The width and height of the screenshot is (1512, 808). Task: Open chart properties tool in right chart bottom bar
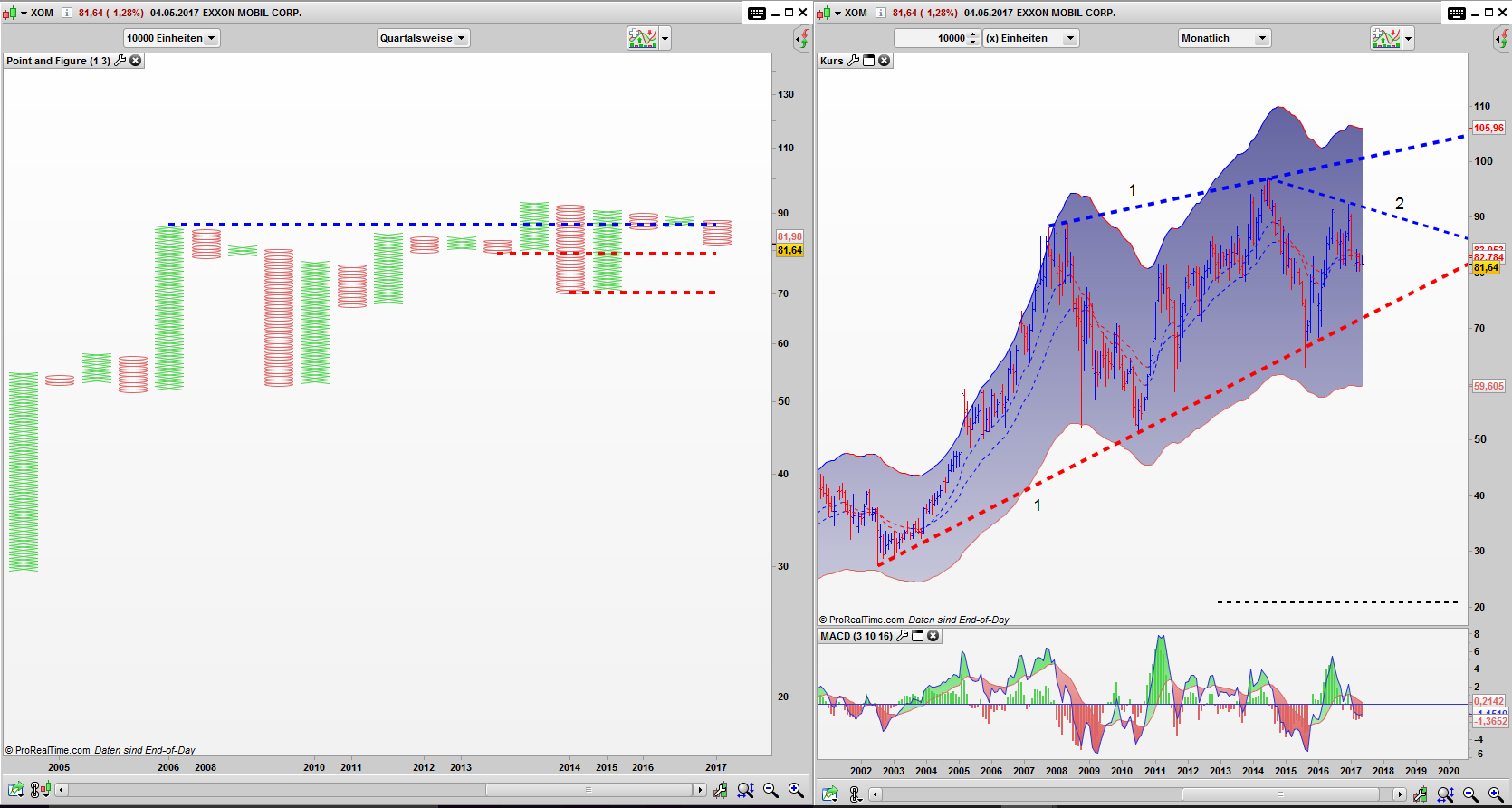(x=1421, y=794)
